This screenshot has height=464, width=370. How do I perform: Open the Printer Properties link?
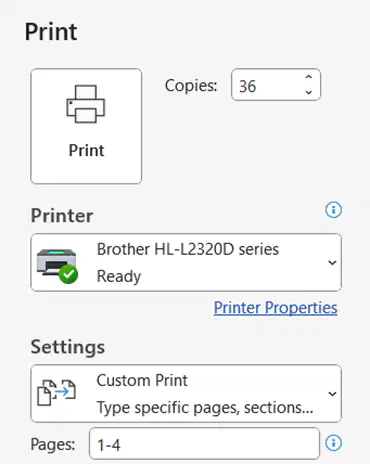(275, 307)
